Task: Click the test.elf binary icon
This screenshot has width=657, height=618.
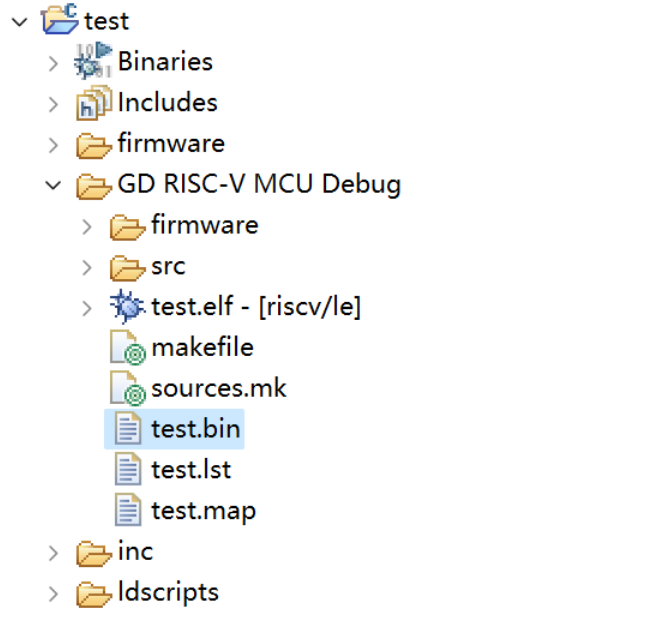Action: pyautogui.click(x=128, y=307)
